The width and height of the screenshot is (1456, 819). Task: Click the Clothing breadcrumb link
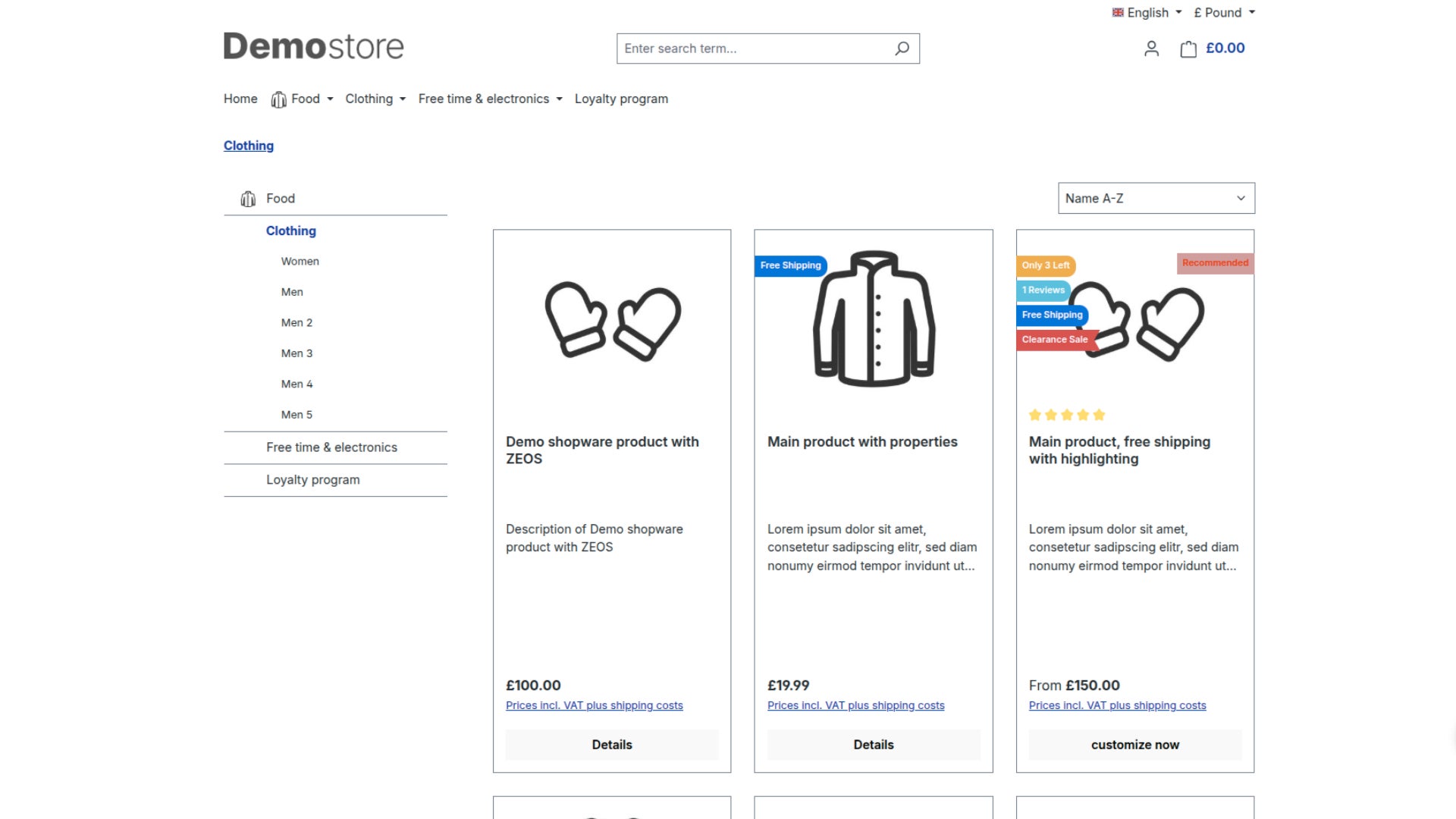[x=249, y=146]
